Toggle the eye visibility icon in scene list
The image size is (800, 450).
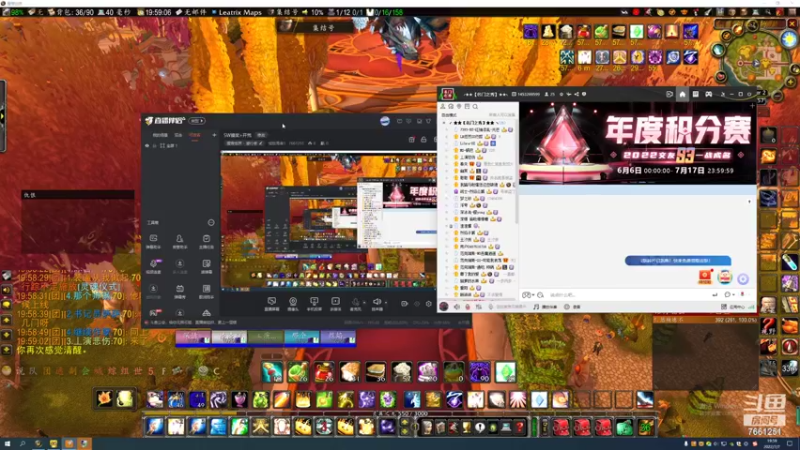coord(147,145)
